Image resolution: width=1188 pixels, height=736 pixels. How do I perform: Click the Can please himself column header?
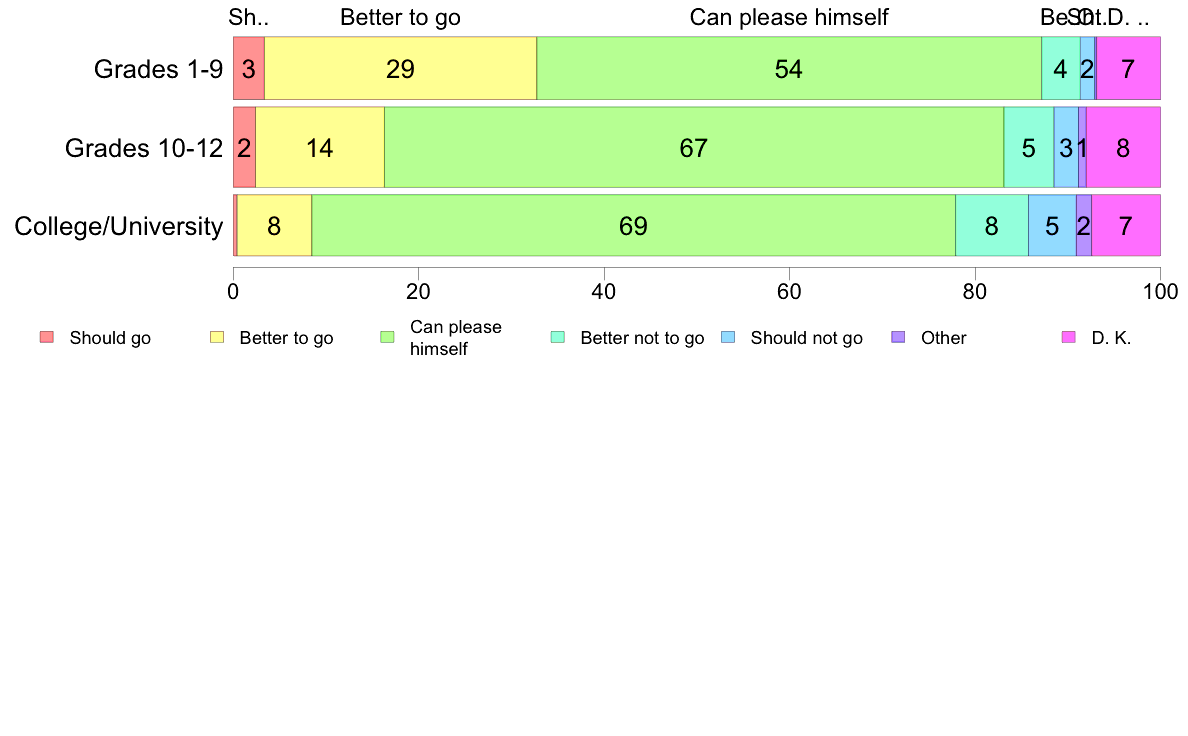tap(789, 17)
